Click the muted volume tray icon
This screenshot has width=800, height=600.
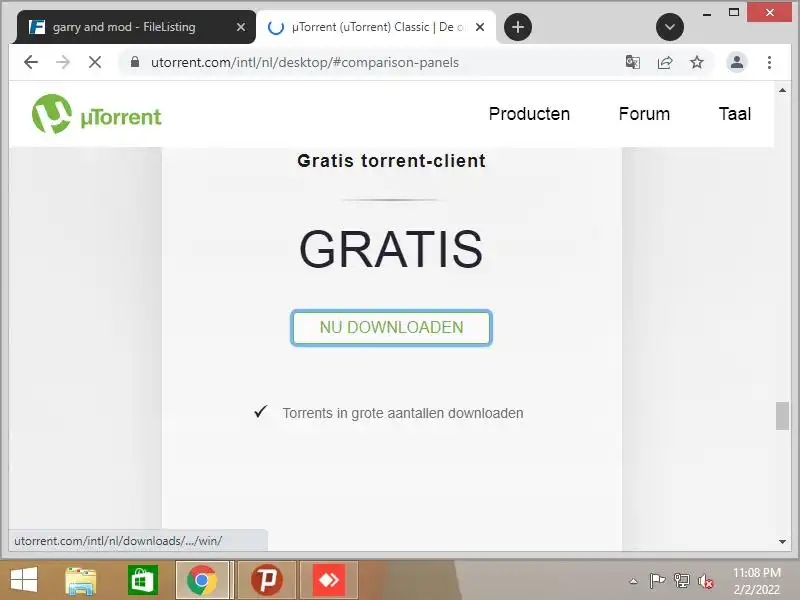706,581
